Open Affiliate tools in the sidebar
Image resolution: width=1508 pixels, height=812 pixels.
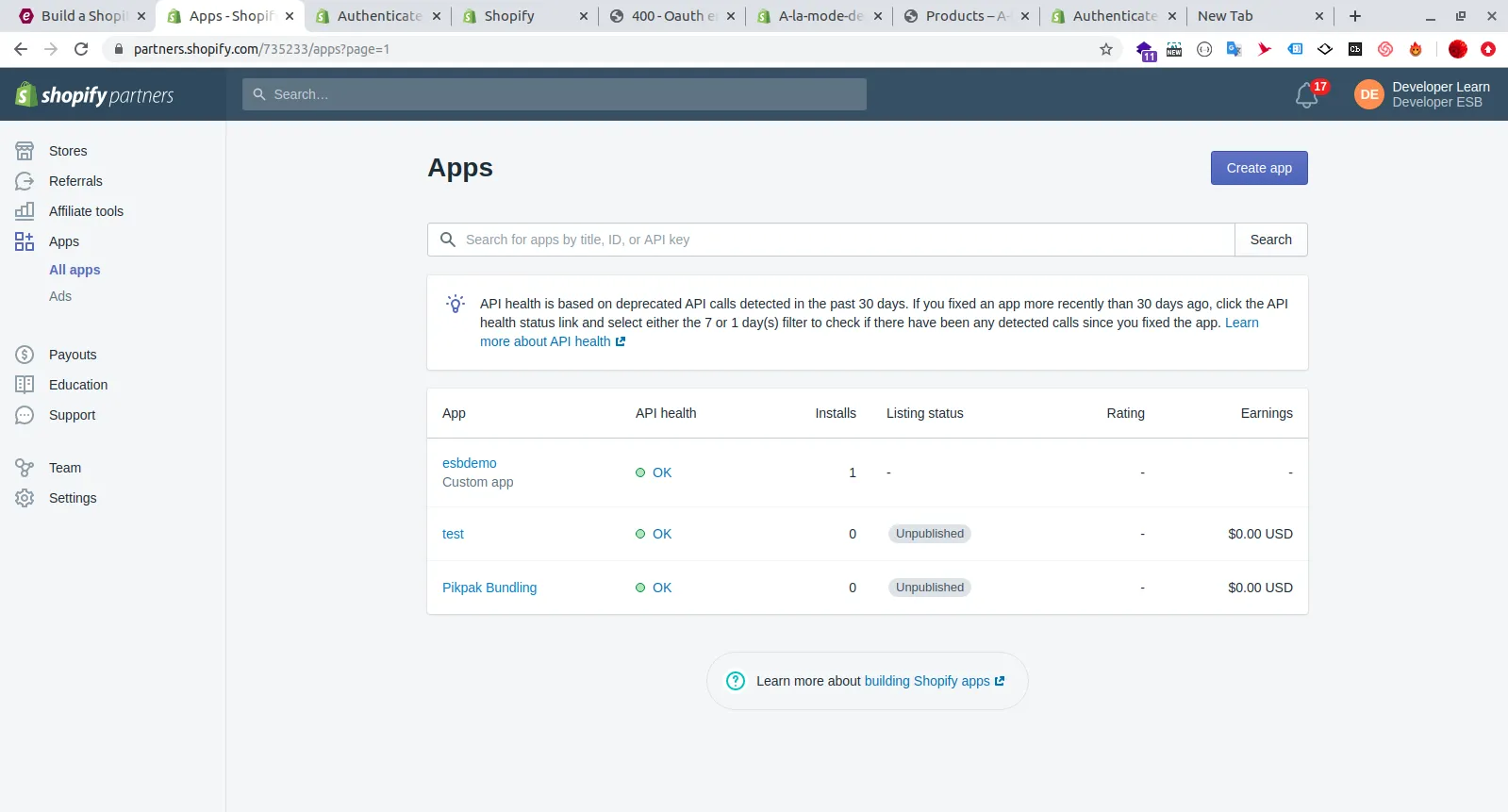coord(86,211)
